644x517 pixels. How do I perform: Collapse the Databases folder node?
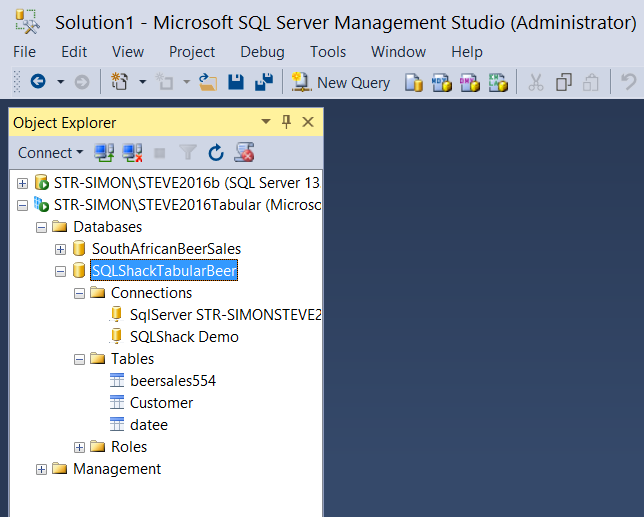point(42,227)
